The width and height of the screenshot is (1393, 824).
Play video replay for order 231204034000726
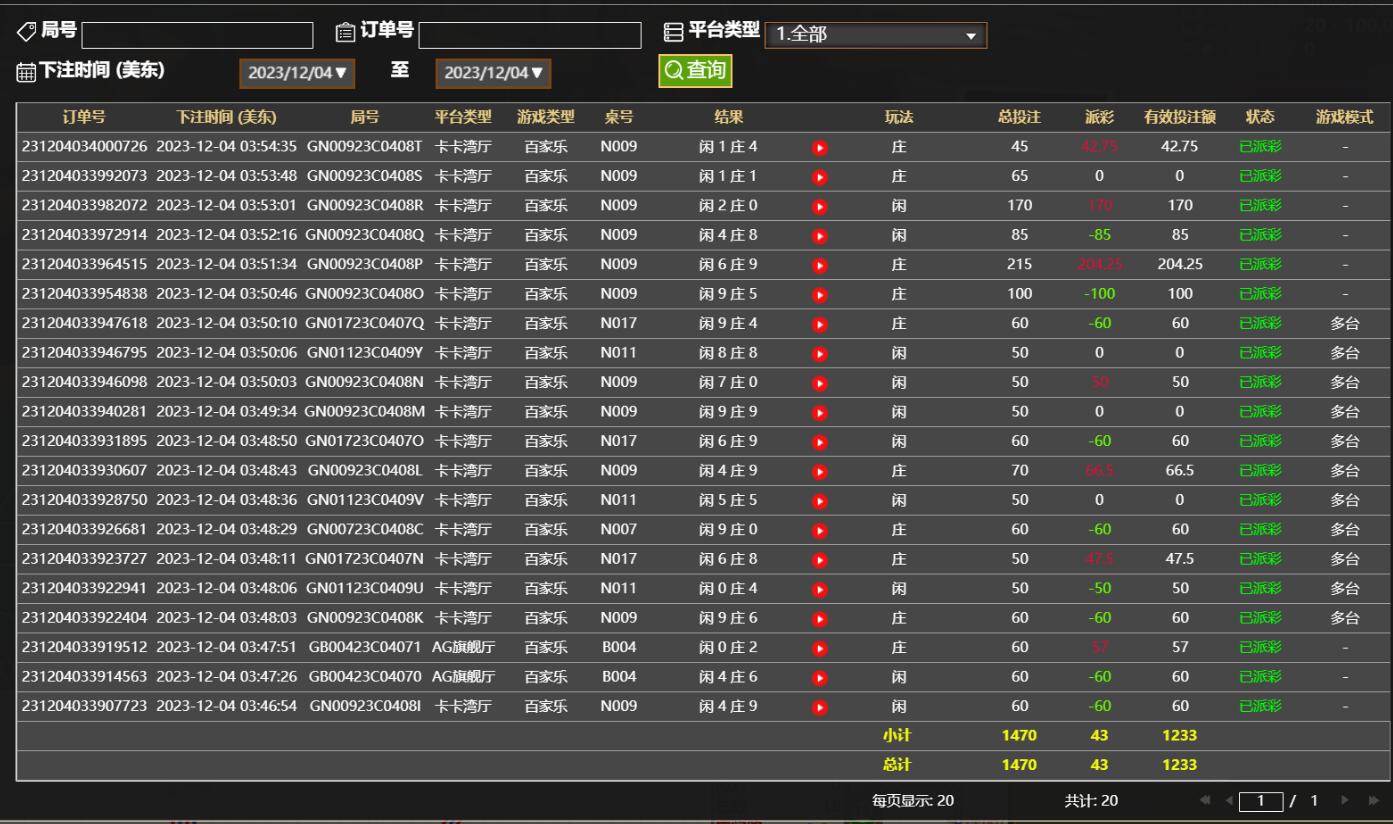point(820,148)
